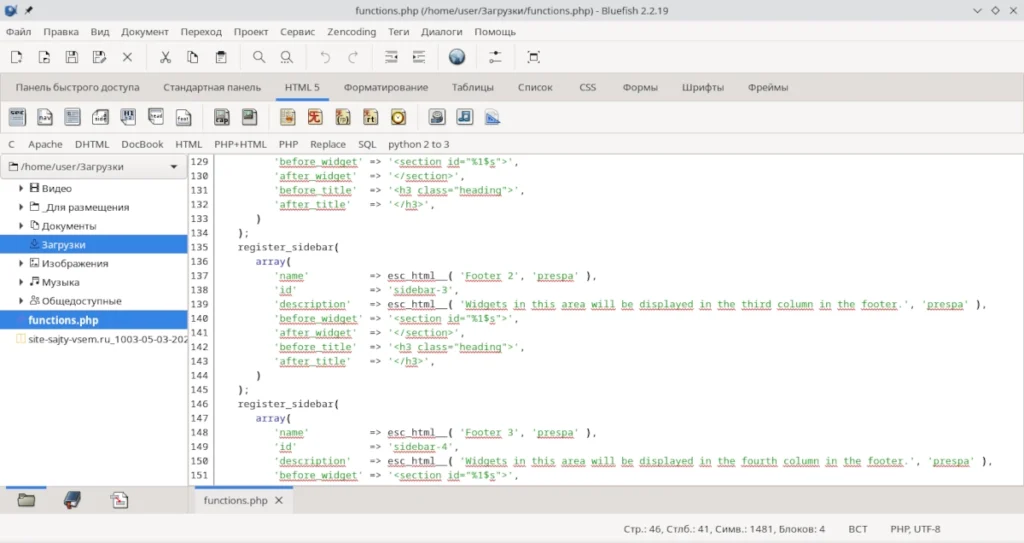Indent selected lines icon
Viewport: 1024px width, 543px height.
coord(419,58)
